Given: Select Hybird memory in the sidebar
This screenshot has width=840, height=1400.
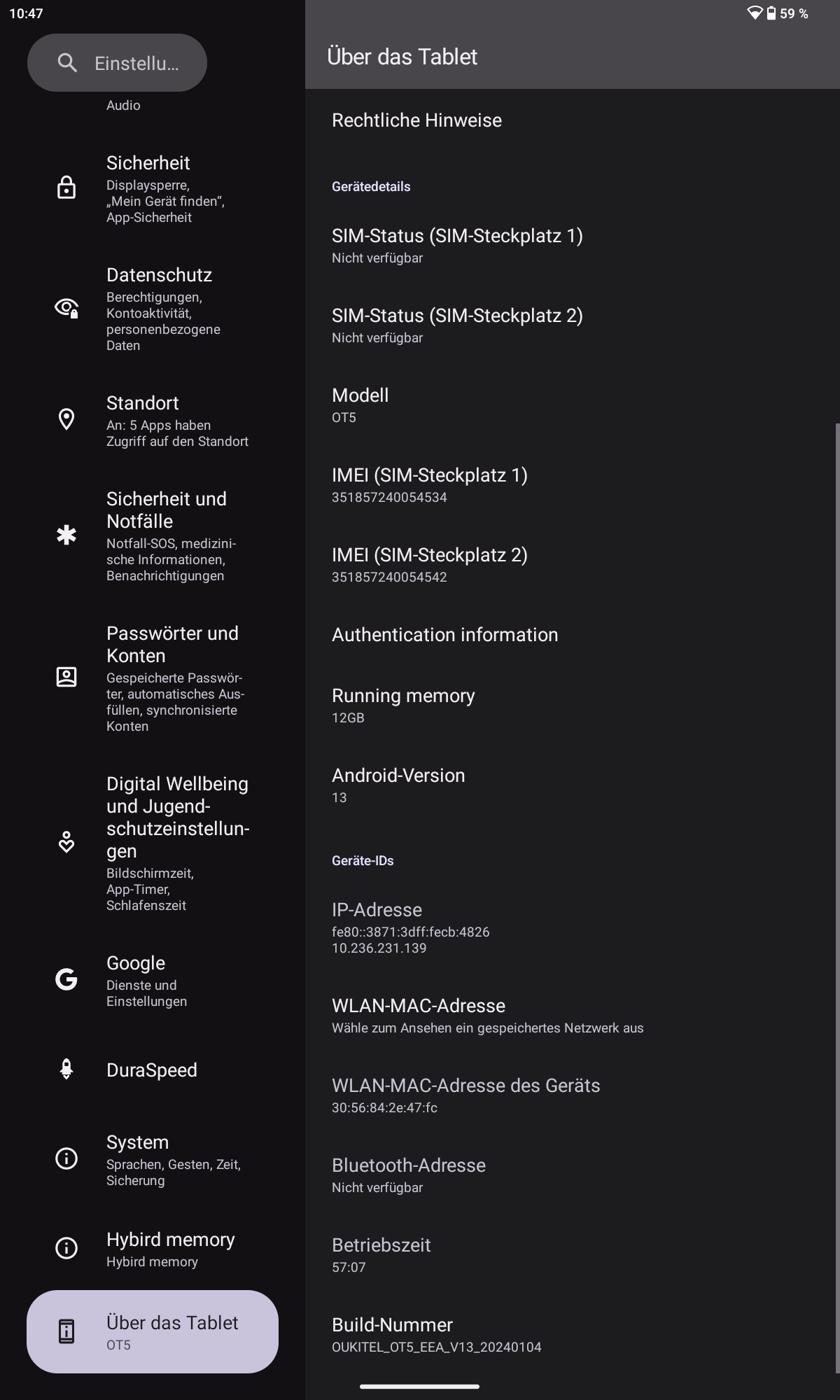Looking at the screenshot, I should (153, 1249).
